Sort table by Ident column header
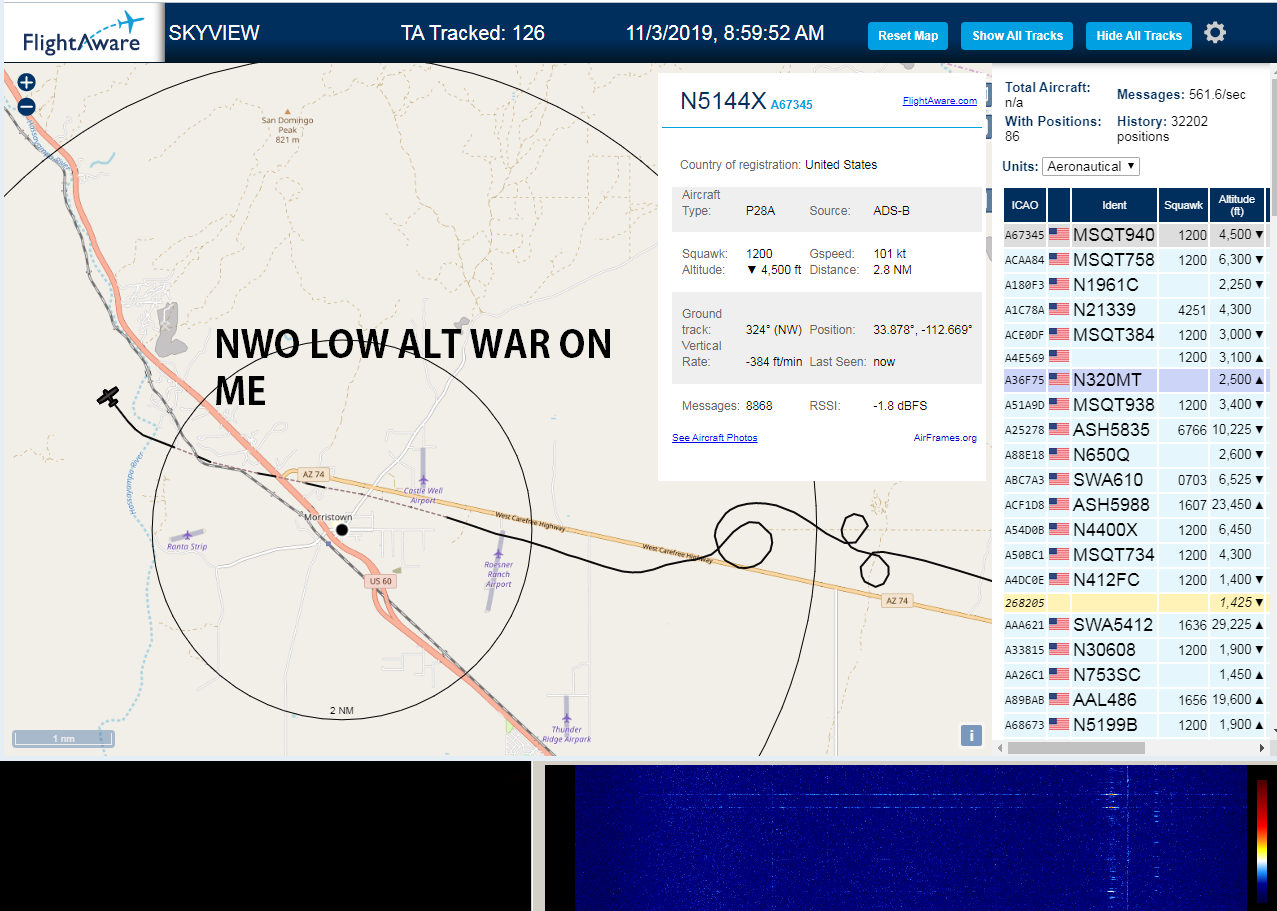Viewport: 1277px width, 911px height. coord(1114,205)
